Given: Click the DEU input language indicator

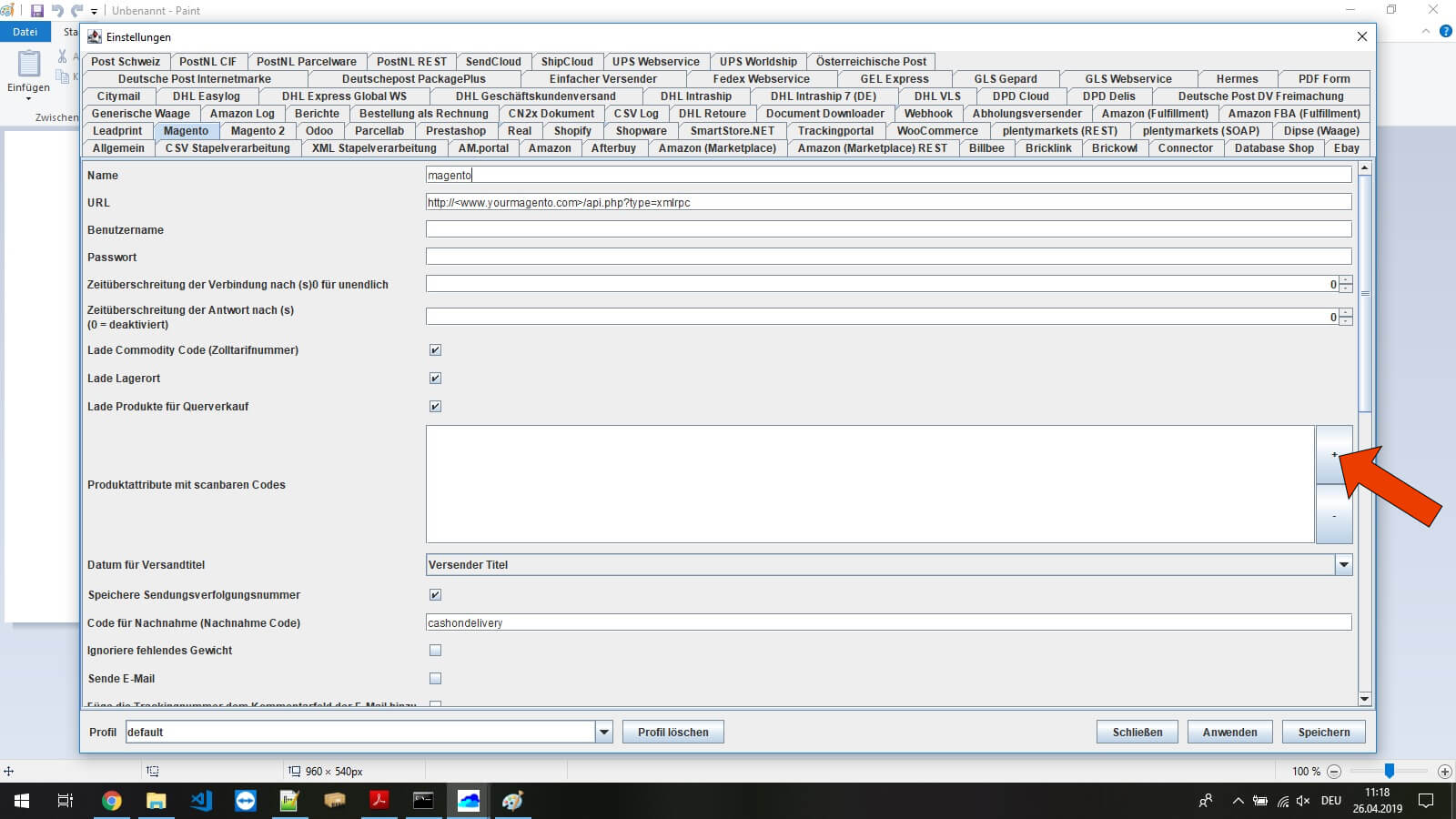Looking at the screenshot, I should [1331, 801].
